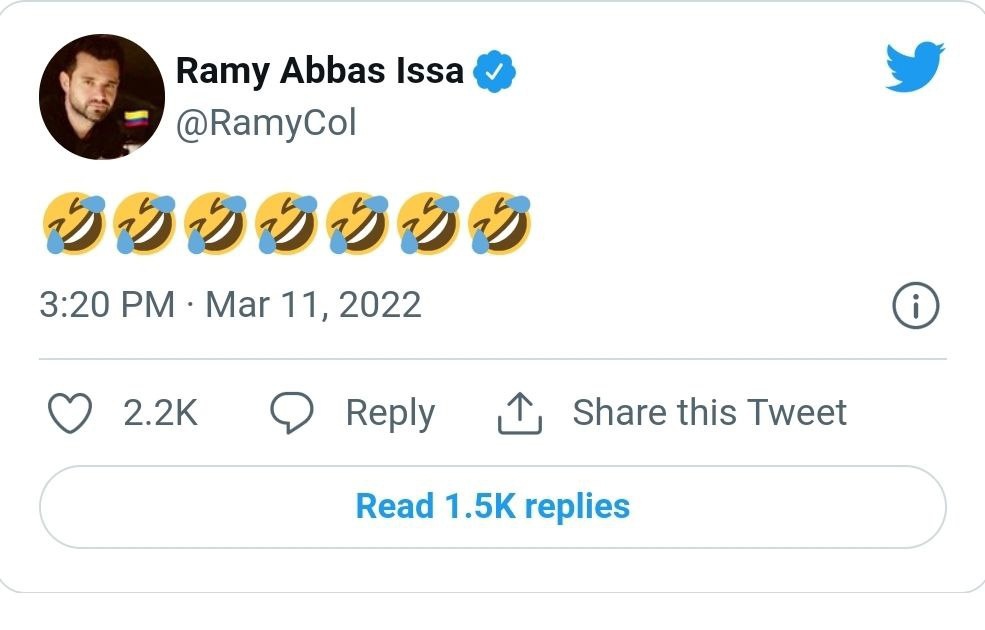Click the Twitter bird logo
This screenshot has height=630, width=985.
[x=915, y=66]
